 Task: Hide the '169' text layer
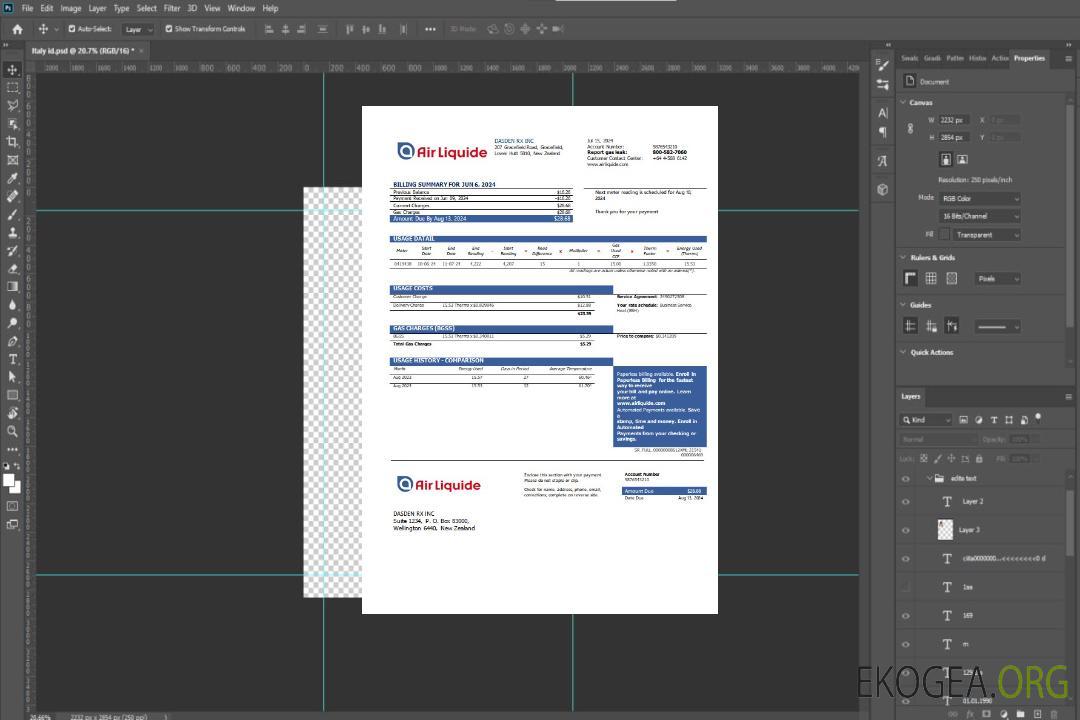click(906, 616)
